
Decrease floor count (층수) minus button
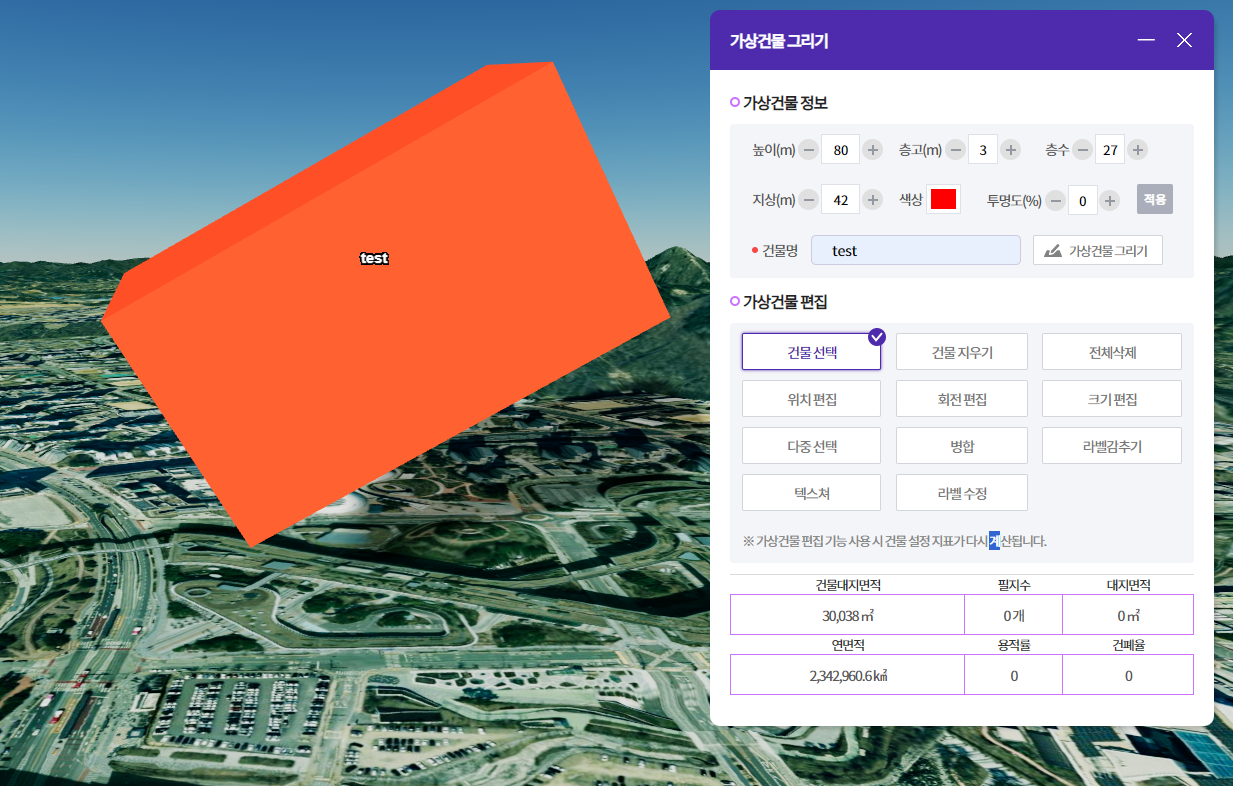coord(1082,150)
